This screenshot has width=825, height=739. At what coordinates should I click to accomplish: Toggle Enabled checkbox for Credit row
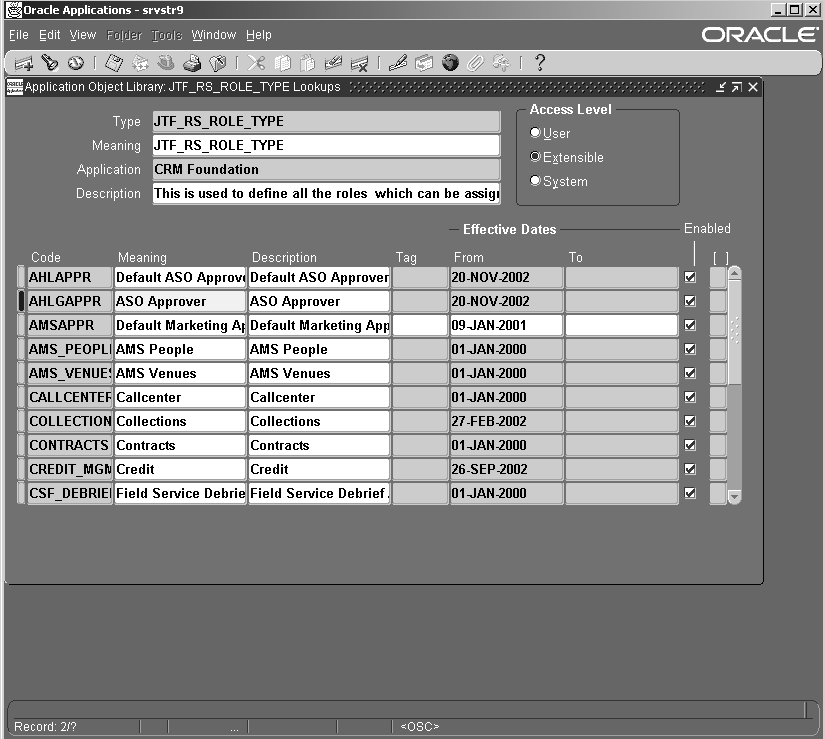pos(690,469)
